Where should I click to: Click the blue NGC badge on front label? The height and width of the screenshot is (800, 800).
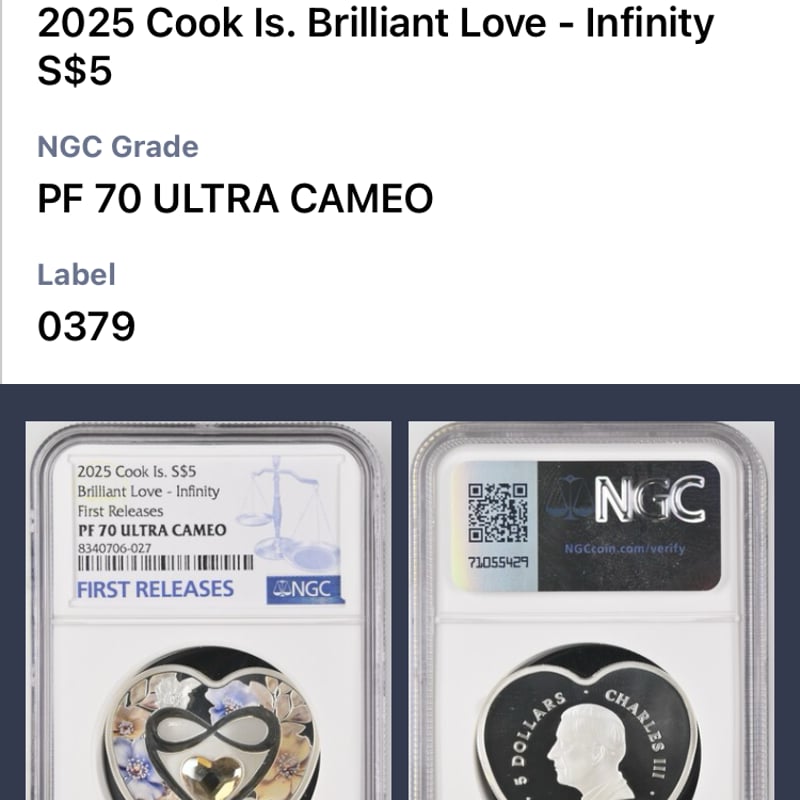pyautogui.click(x=305, y=590)
